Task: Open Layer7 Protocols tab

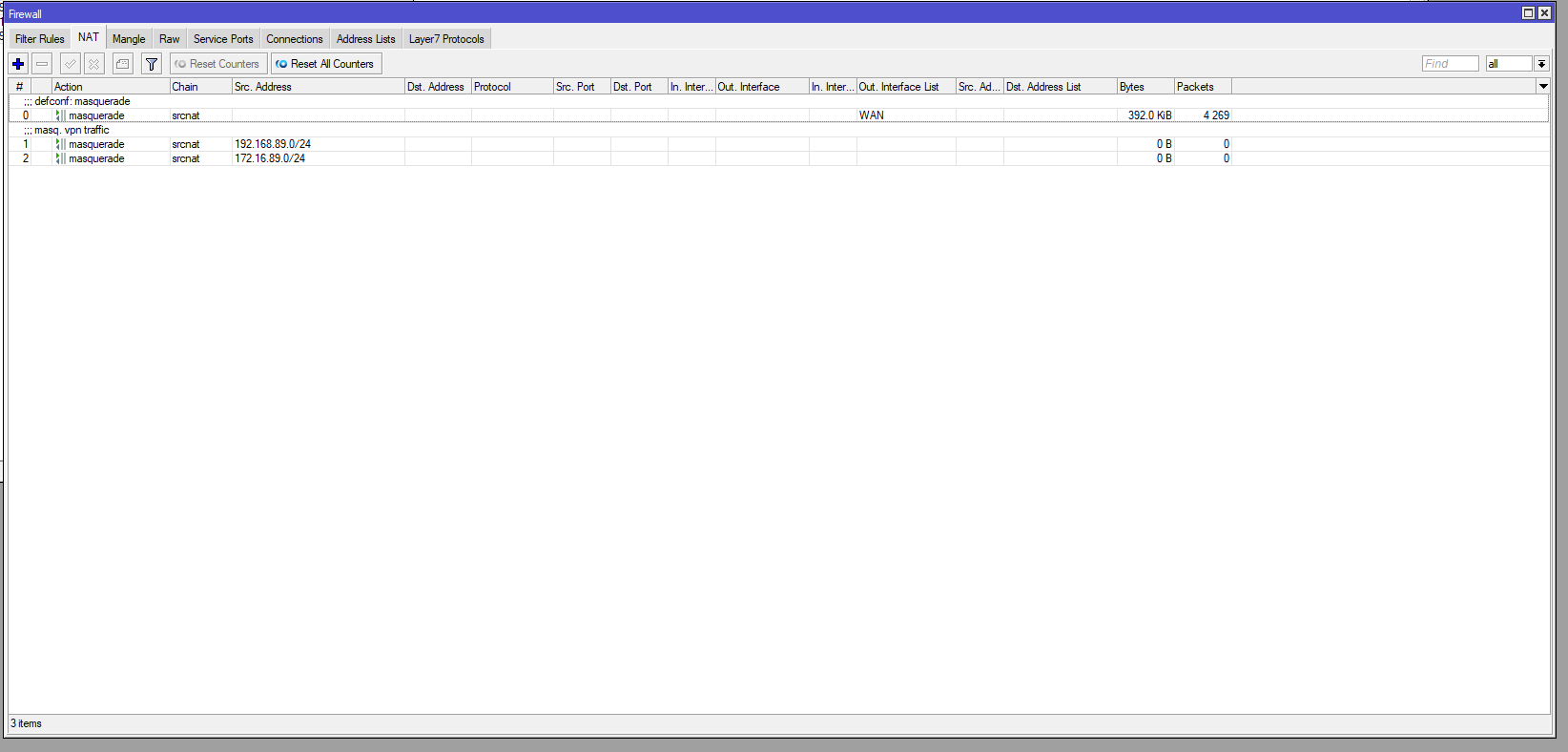Action: point(446,39)
